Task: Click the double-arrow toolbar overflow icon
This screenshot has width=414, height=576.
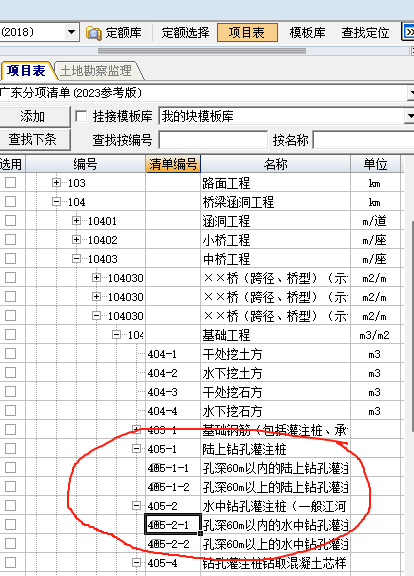Action: [408, 32]
